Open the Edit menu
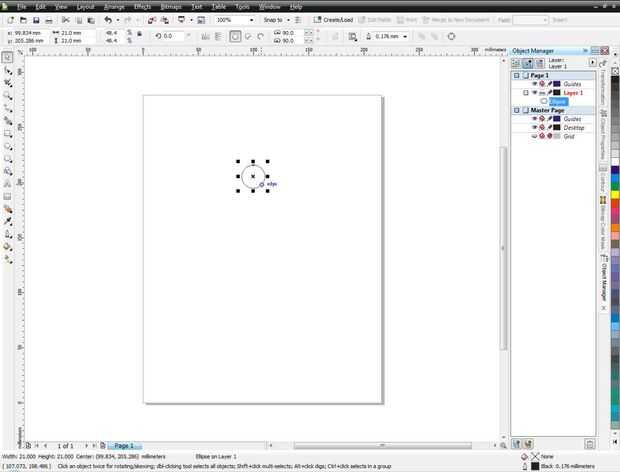The width and height of the screenshot is (620, 472). pos(40,7)
